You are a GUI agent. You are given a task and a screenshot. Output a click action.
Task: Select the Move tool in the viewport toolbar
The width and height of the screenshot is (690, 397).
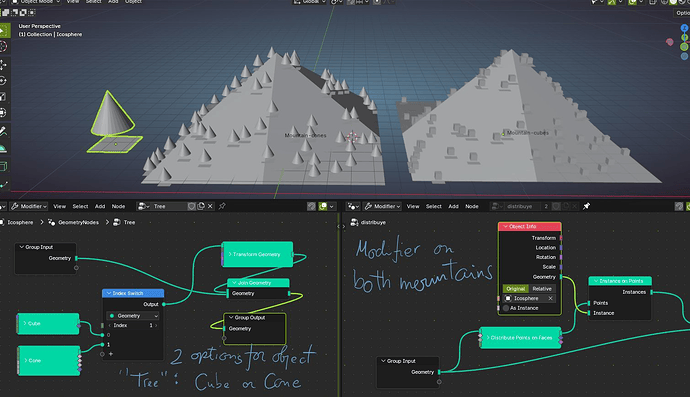click(x=3, y=65)
